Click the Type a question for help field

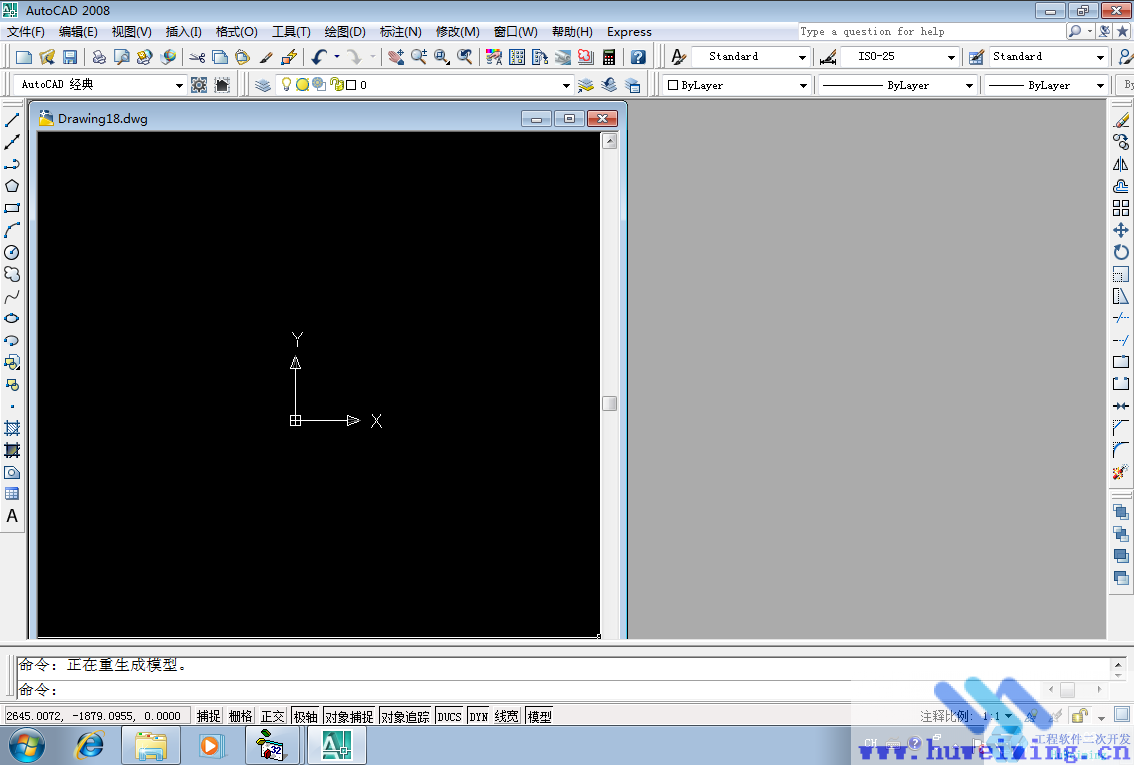point(932,31)
